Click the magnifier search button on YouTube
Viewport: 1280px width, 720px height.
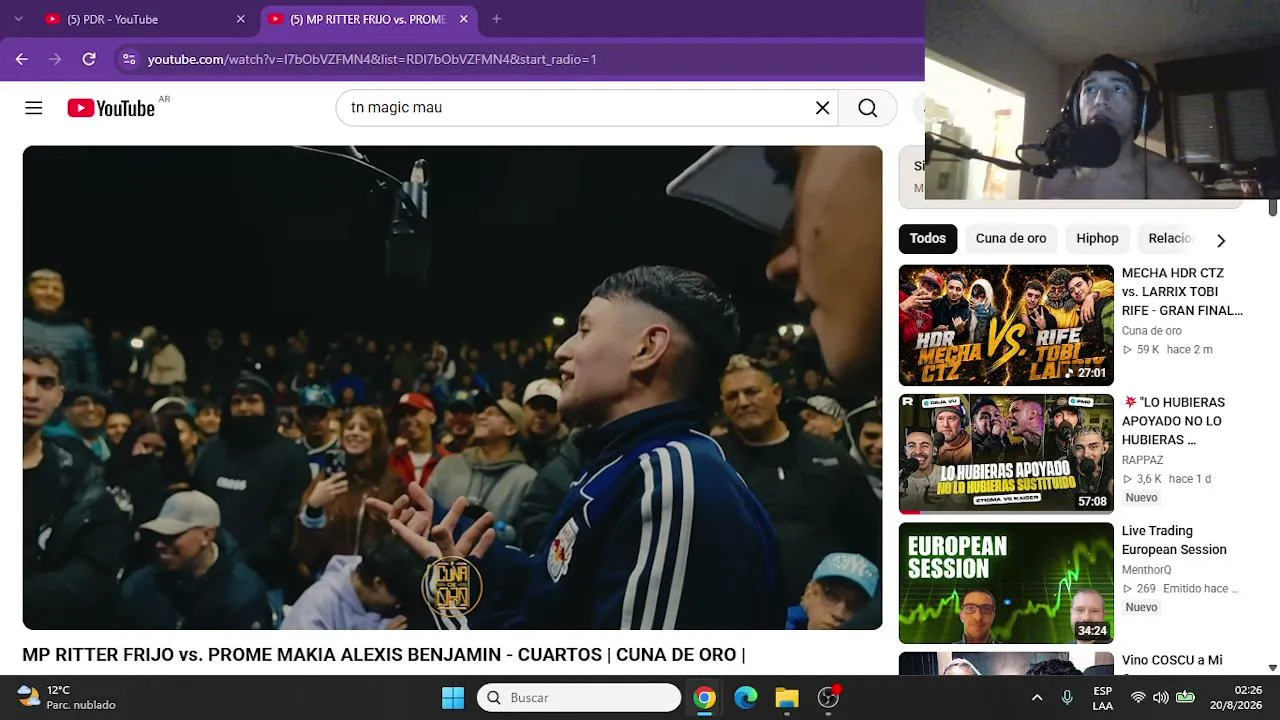(868, 108)
